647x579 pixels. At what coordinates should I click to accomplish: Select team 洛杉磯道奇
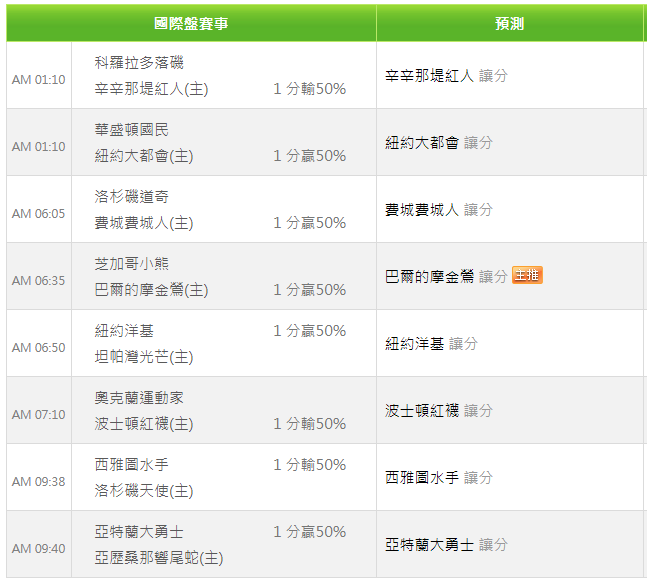pyautogui.click(x=132, y=196)
